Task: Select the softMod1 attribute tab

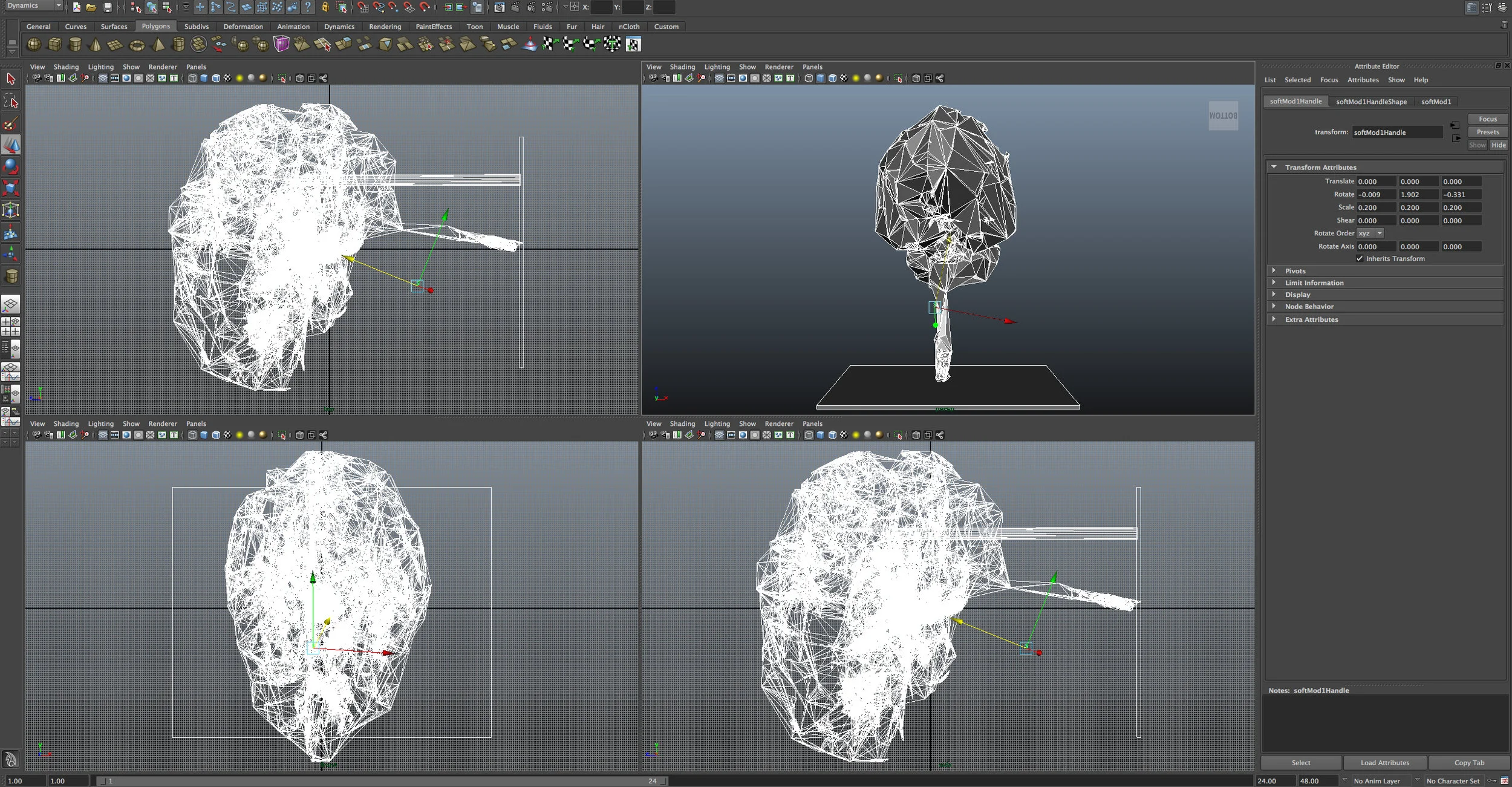Action: click(1436, 102)
